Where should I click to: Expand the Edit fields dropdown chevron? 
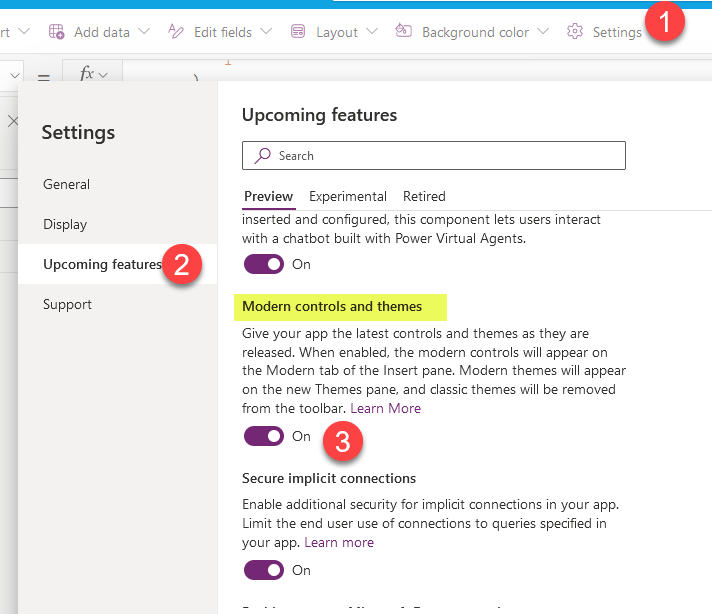266,32
